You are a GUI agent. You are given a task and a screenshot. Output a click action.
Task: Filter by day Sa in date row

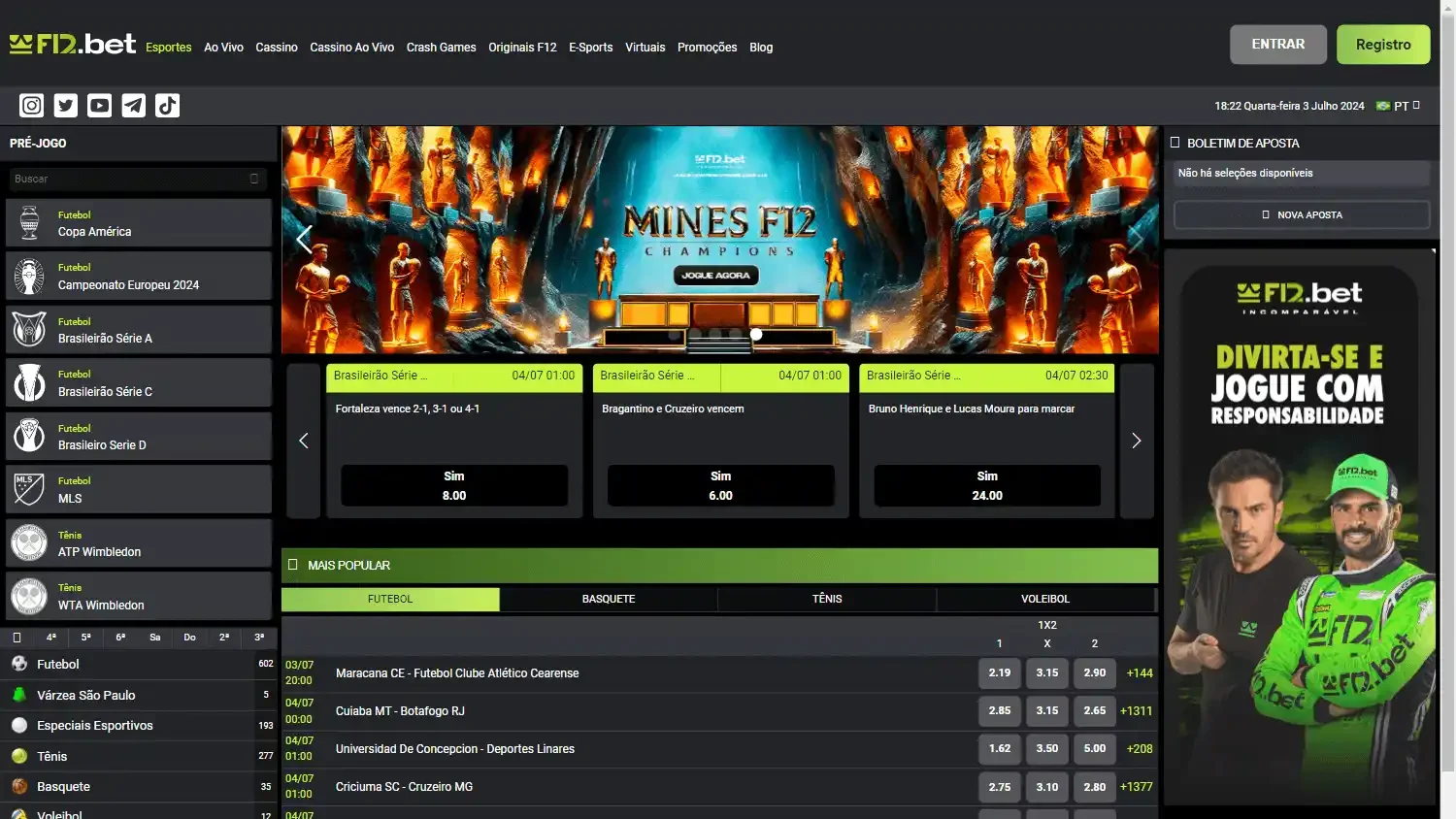(155, 638)
